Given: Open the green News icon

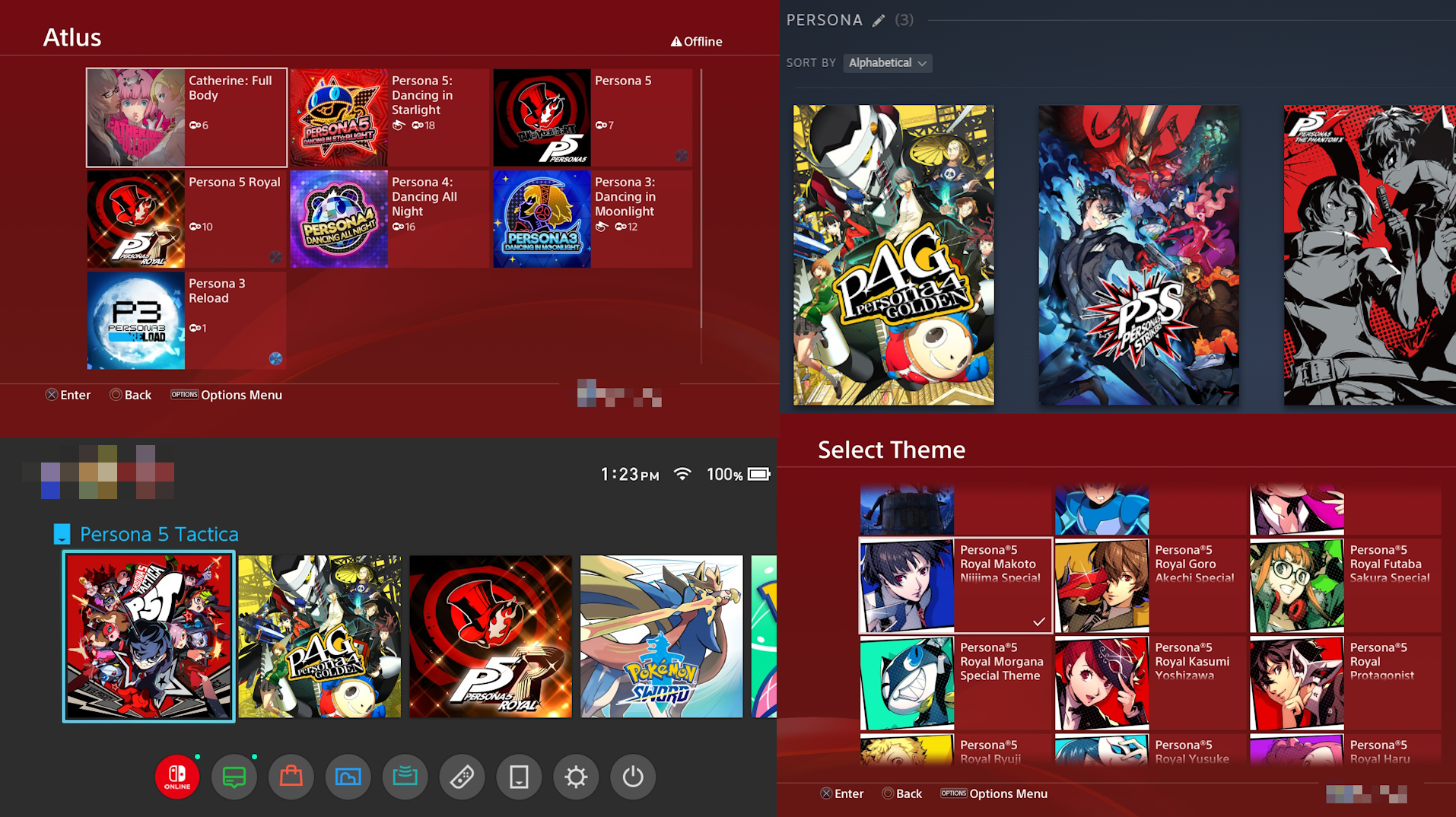Looking at the screenshot, I should coord(234,777).
